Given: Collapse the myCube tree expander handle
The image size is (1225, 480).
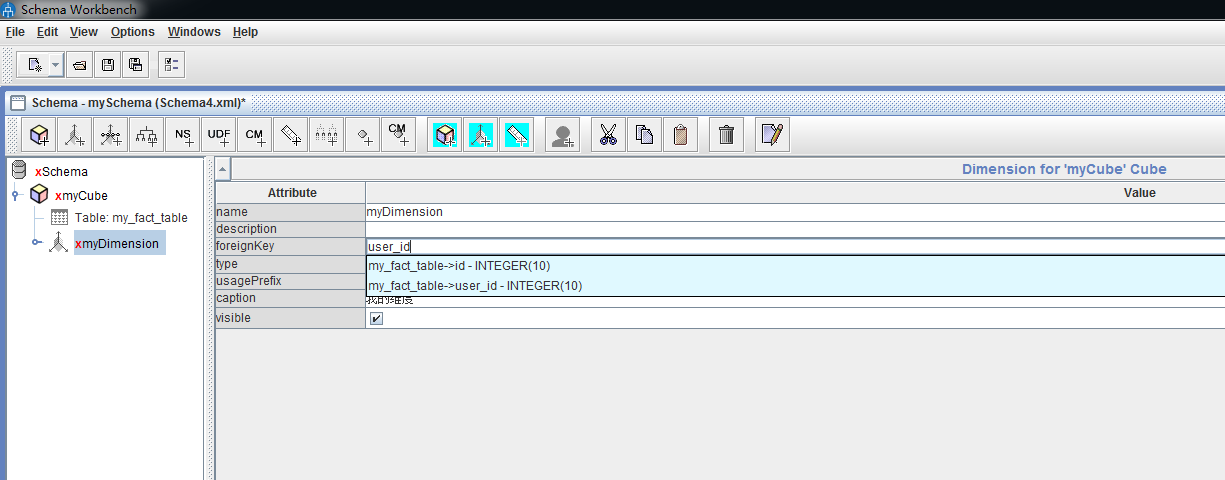Looking at the screenshot, I should [16, 195].
